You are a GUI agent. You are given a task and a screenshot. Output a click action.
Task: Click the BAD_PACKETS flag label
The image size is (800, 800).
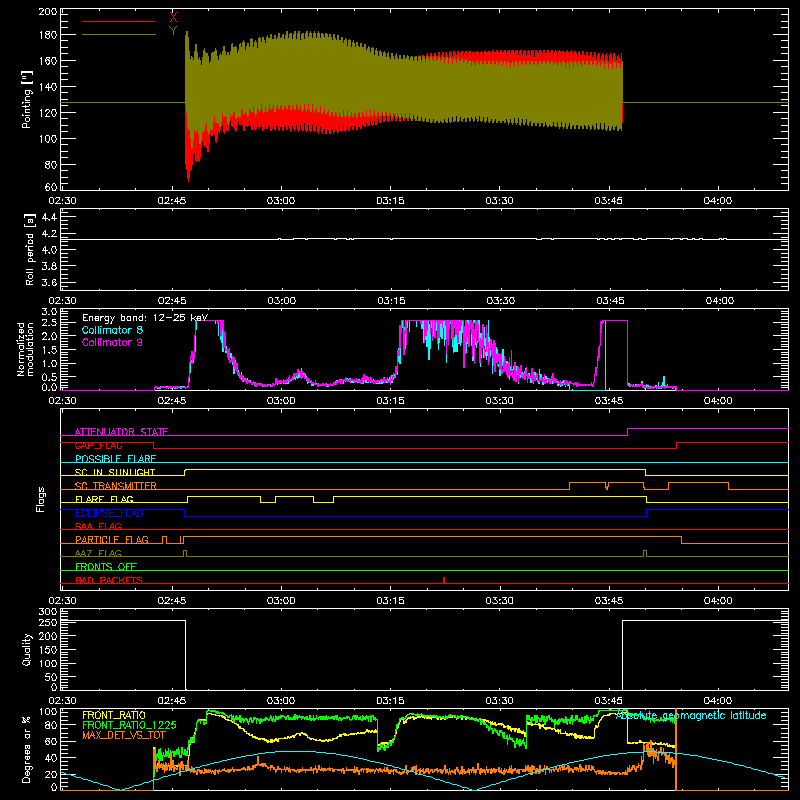[109, 580]
